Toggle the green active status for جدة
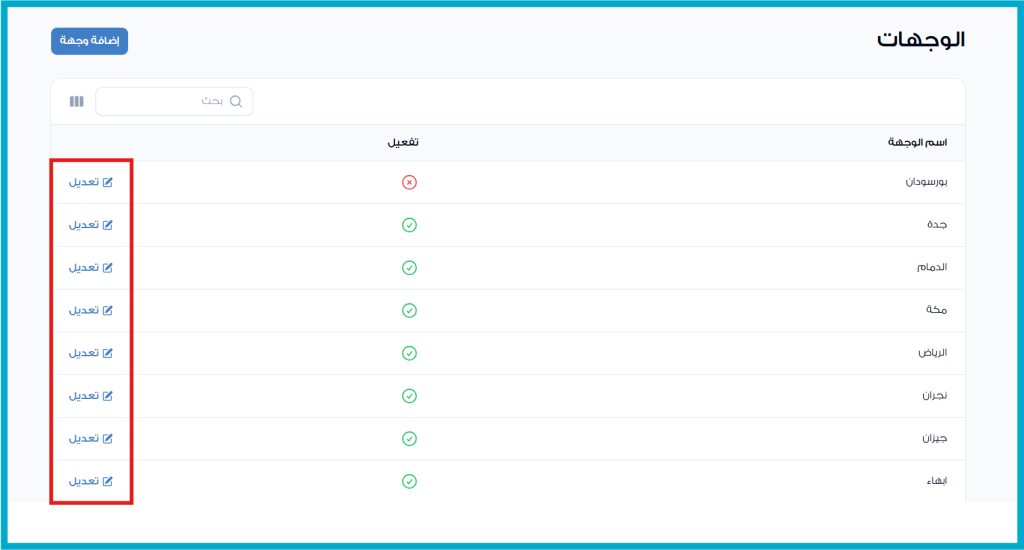Viewport: 1024px width, 550px height. click(409, 225)
